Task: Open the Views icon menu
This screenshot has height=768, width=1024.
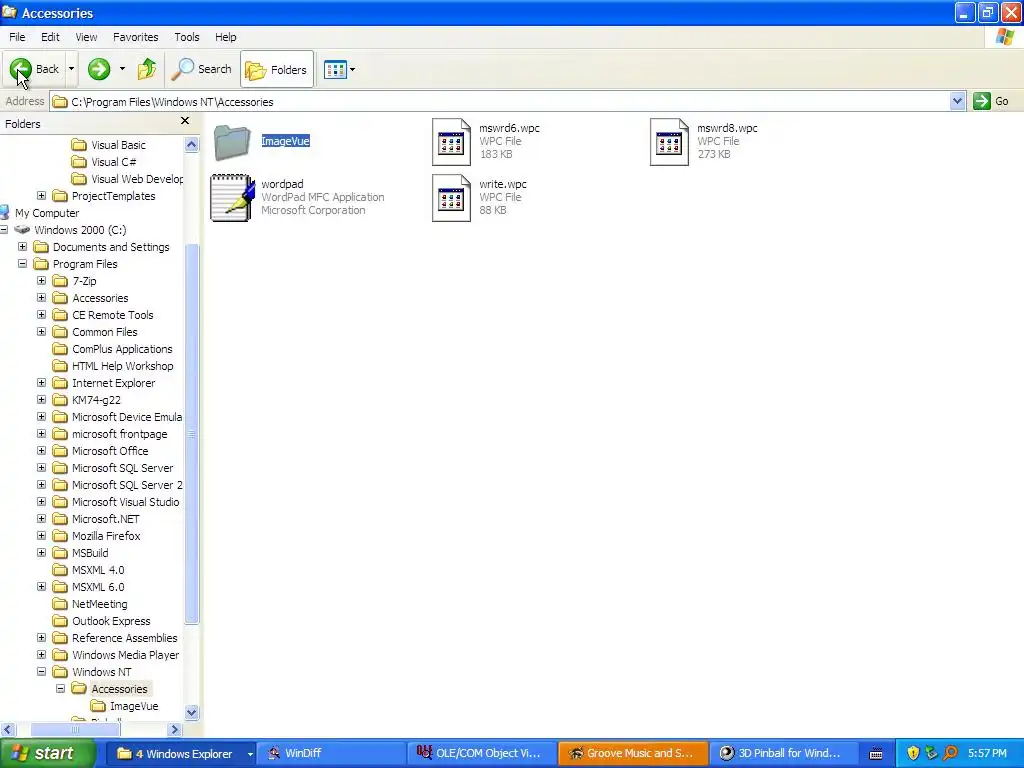Action: (339, 69)
